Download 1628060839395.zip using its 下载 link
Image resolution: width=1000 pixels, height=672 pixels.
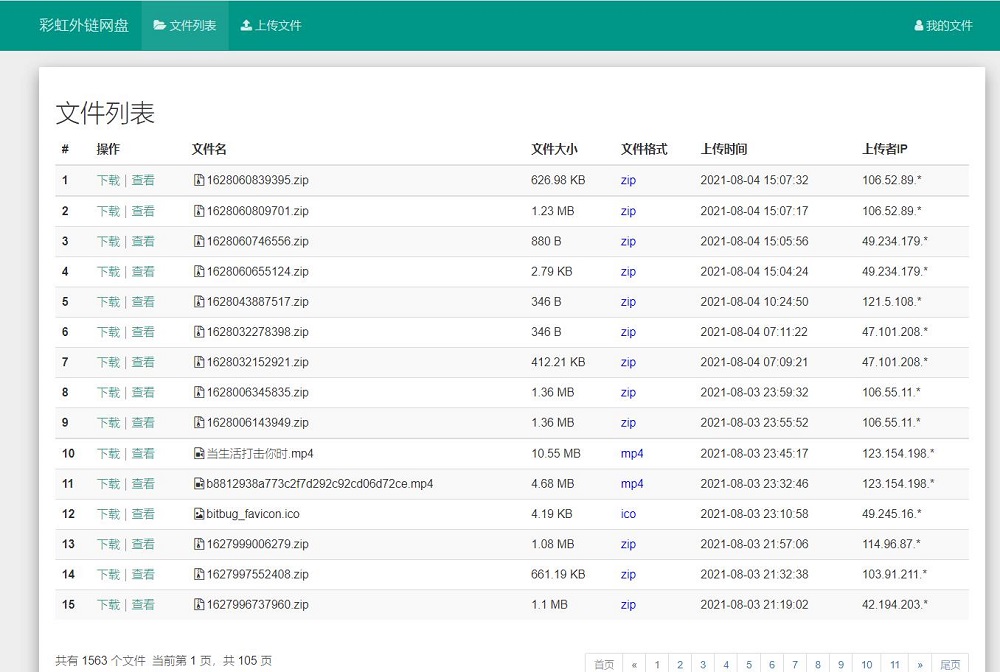point(107,180)
